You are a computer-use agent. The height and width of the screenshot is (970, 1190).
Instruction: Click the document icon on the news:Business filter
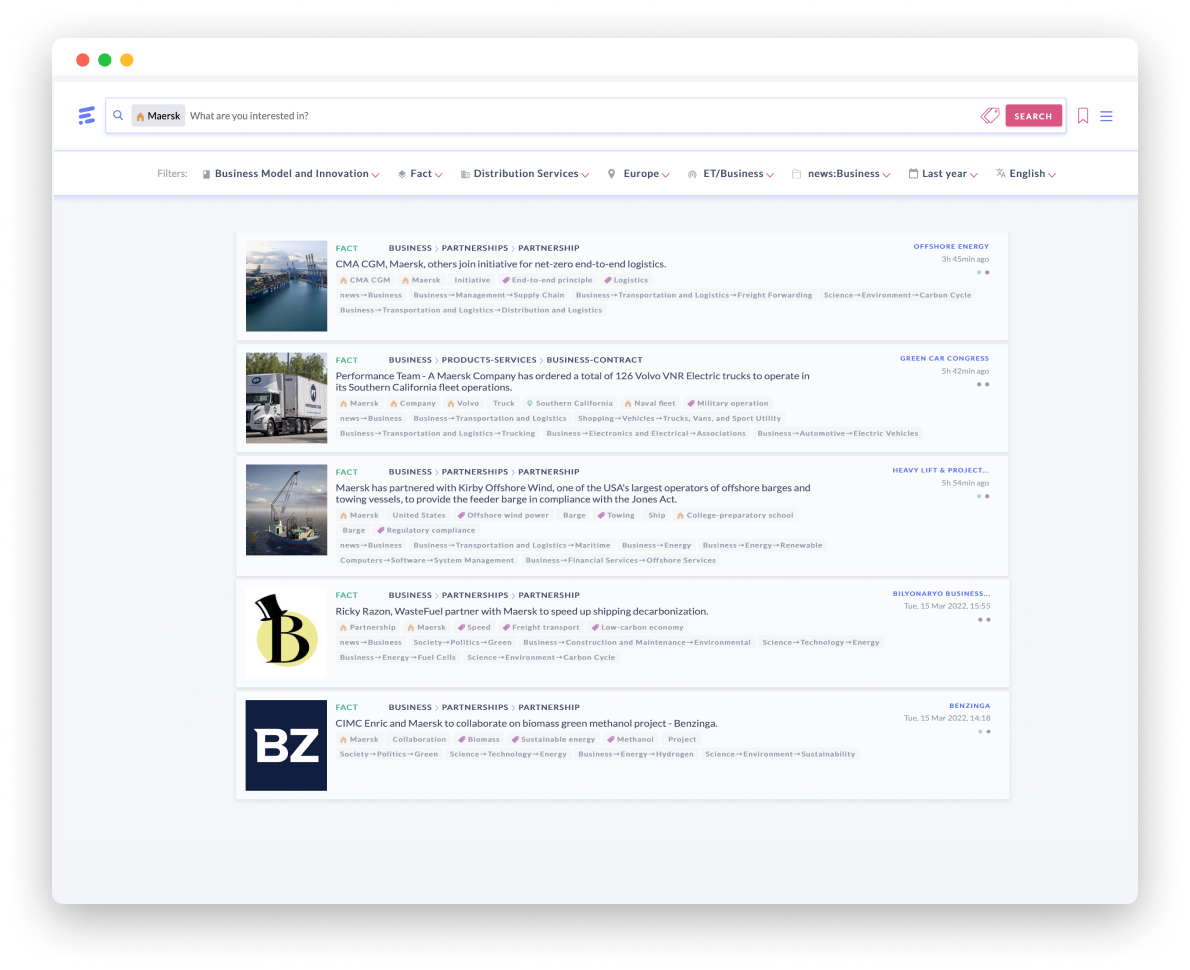pos(796,173)
